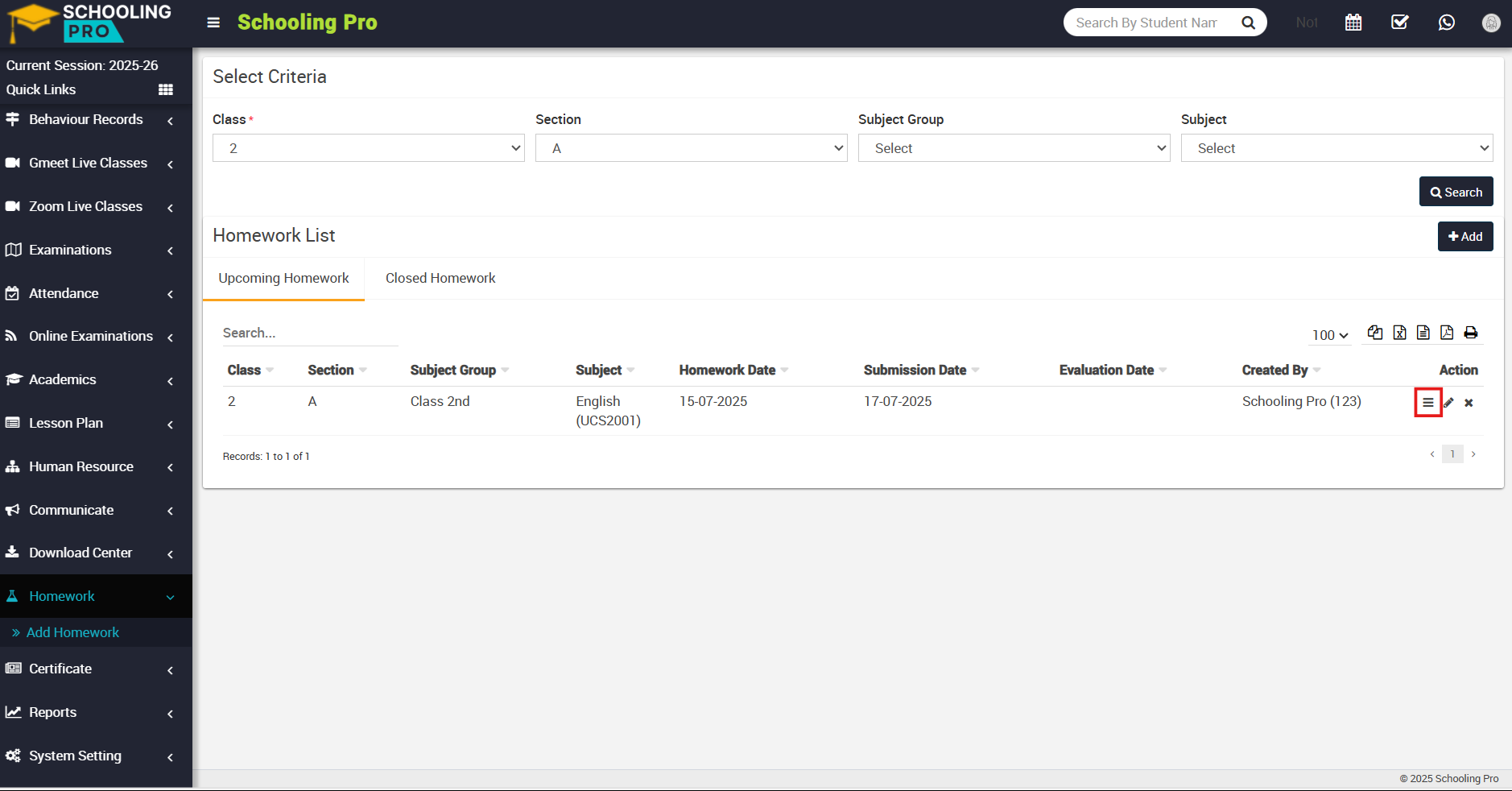The image size is (1512, 791).
Task: Sort table by Created By column
Action: 1282,370
